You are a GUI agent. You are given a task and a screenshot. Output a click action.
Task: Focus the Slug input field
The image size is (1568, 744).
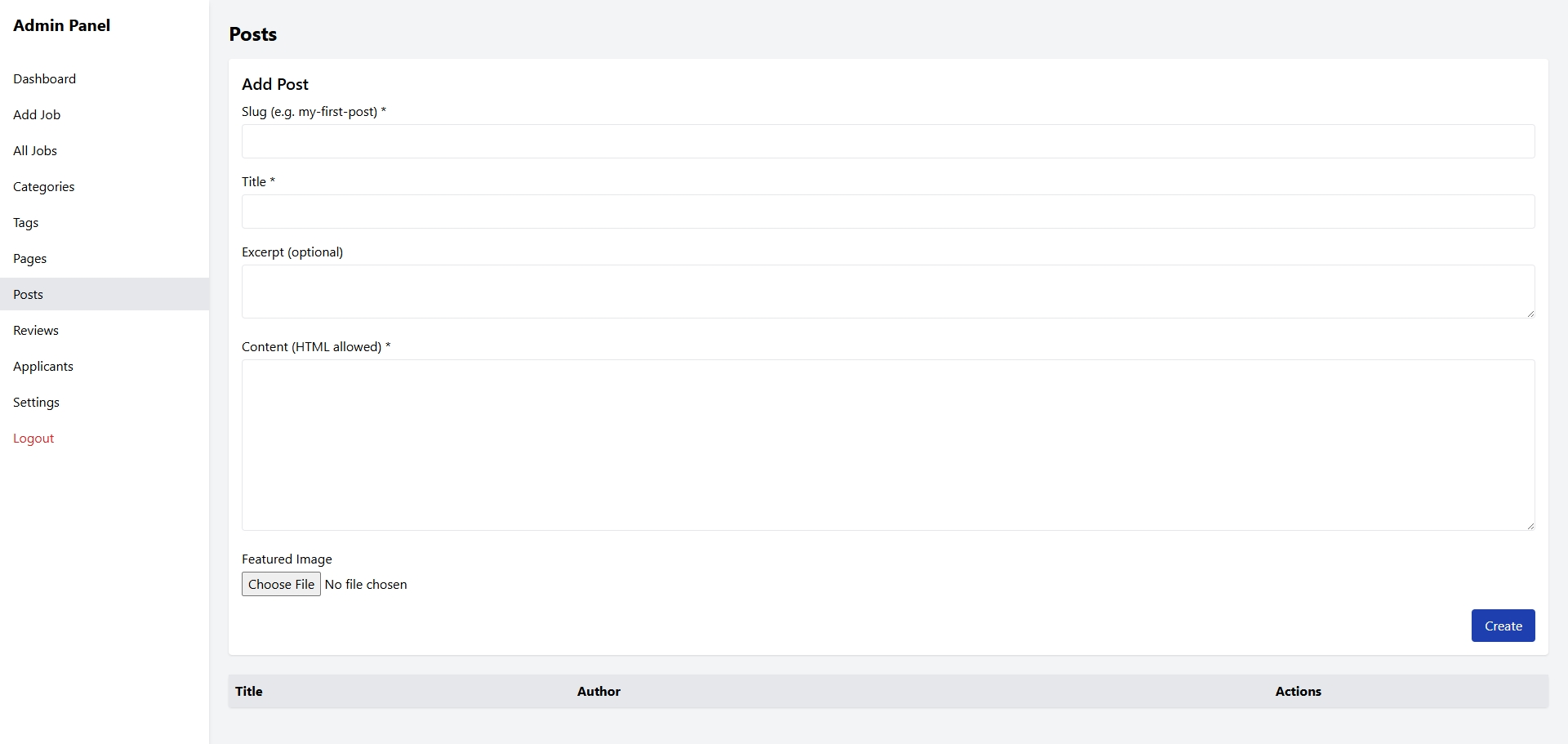888,141
